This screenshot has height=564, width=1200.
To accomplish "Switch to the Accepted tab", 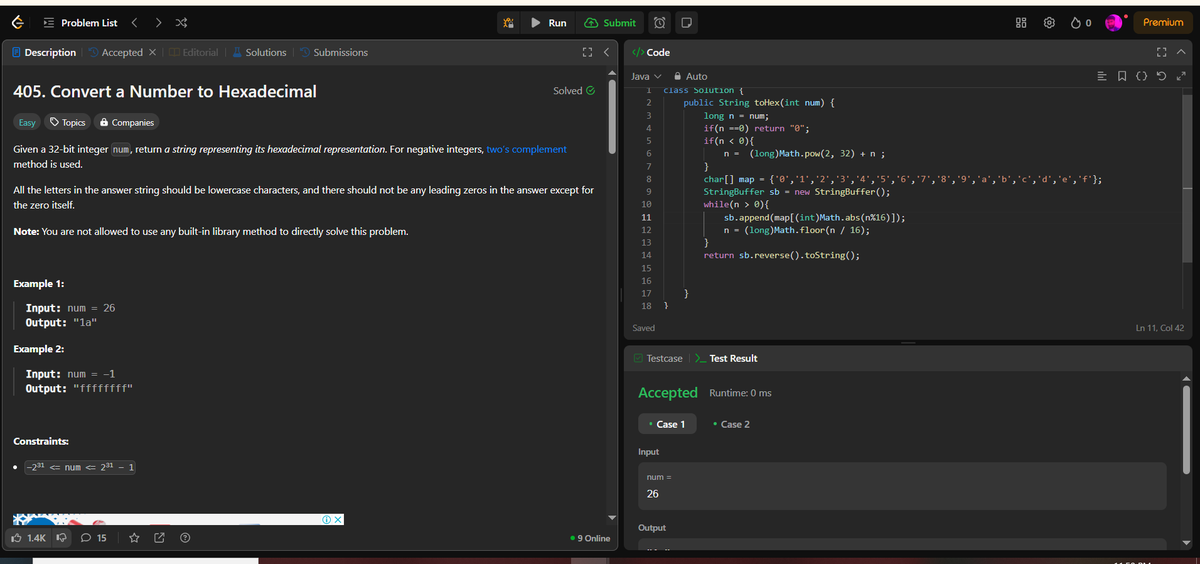I will pyautogui.click(x=114, y=52).
